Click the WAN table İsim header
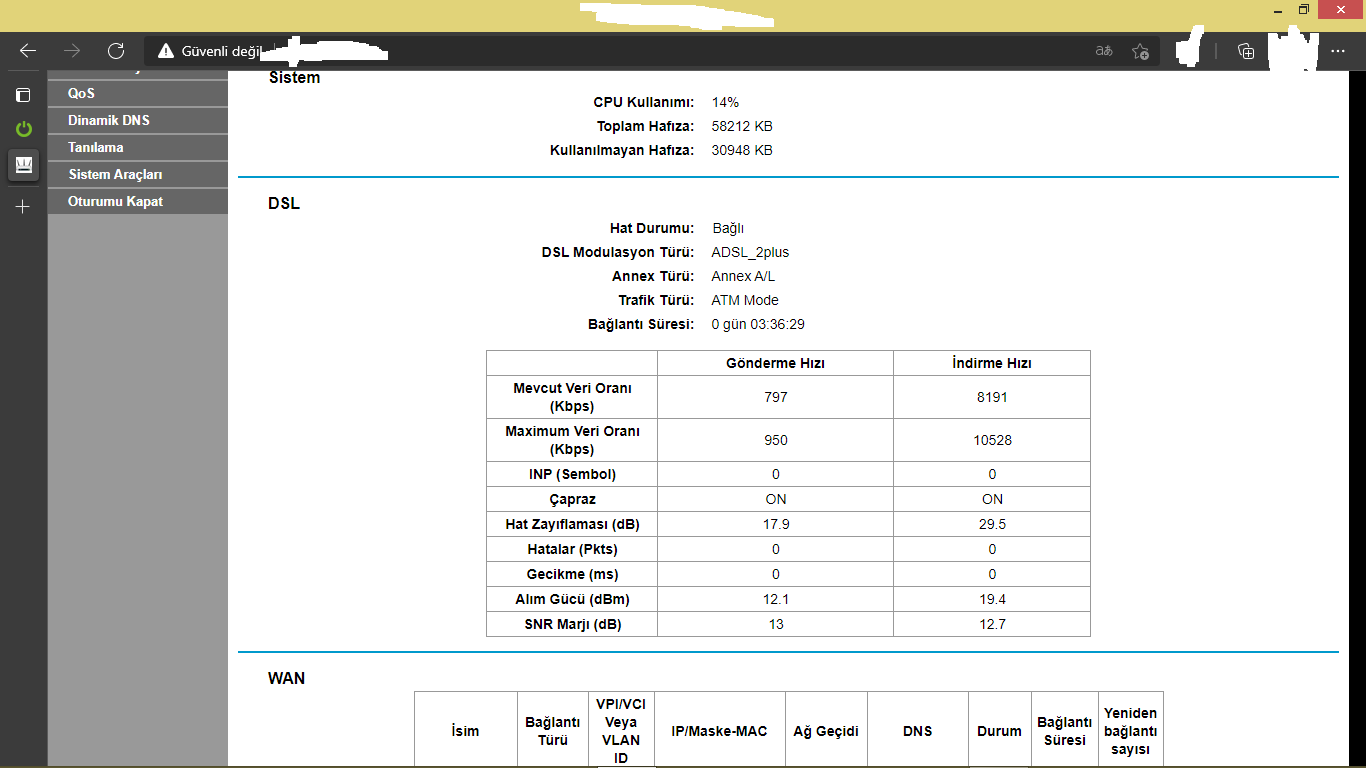Viewport: 1366px width, 768px height. [466, 731]
